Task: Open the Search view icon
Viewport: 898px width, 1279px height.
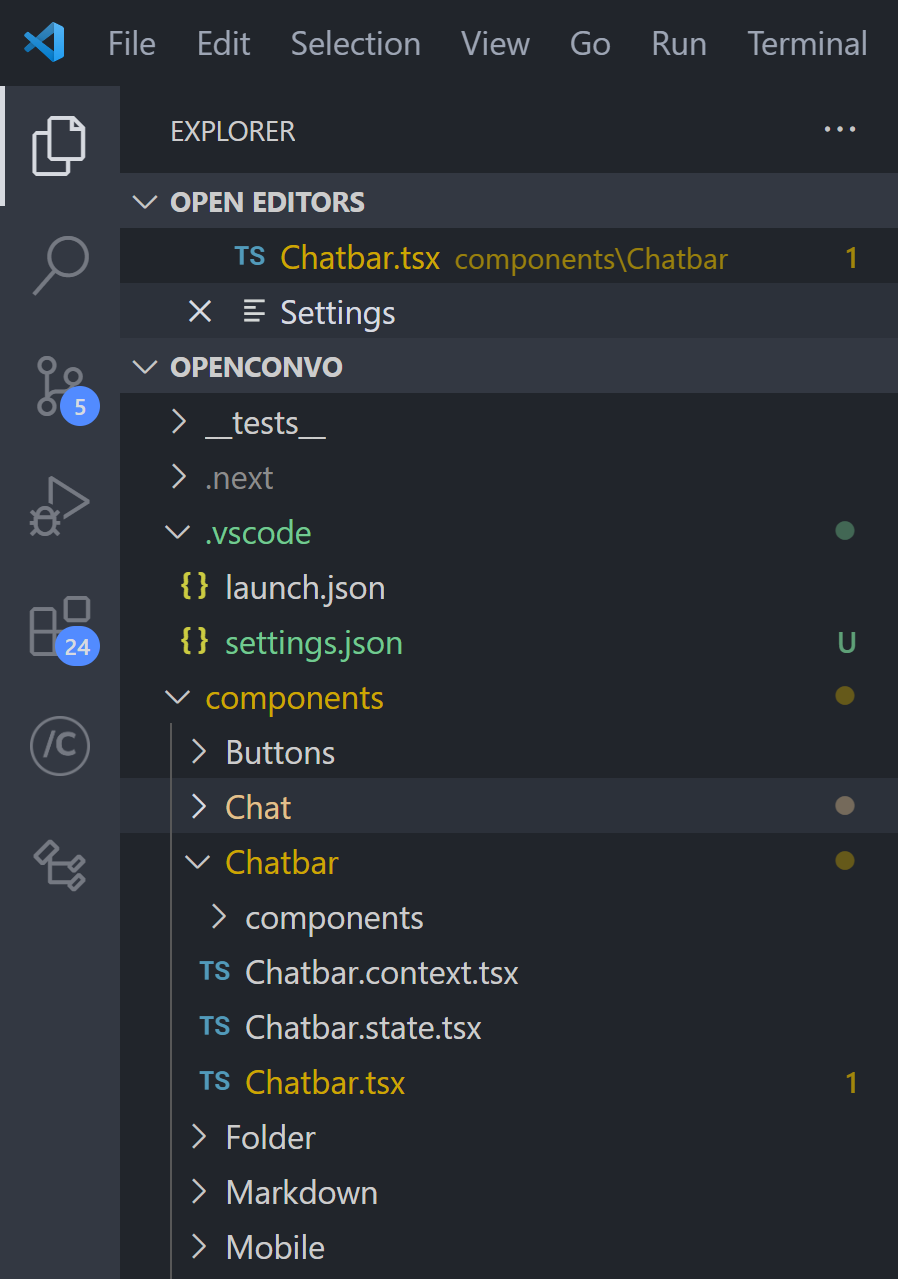Action: 60,265
